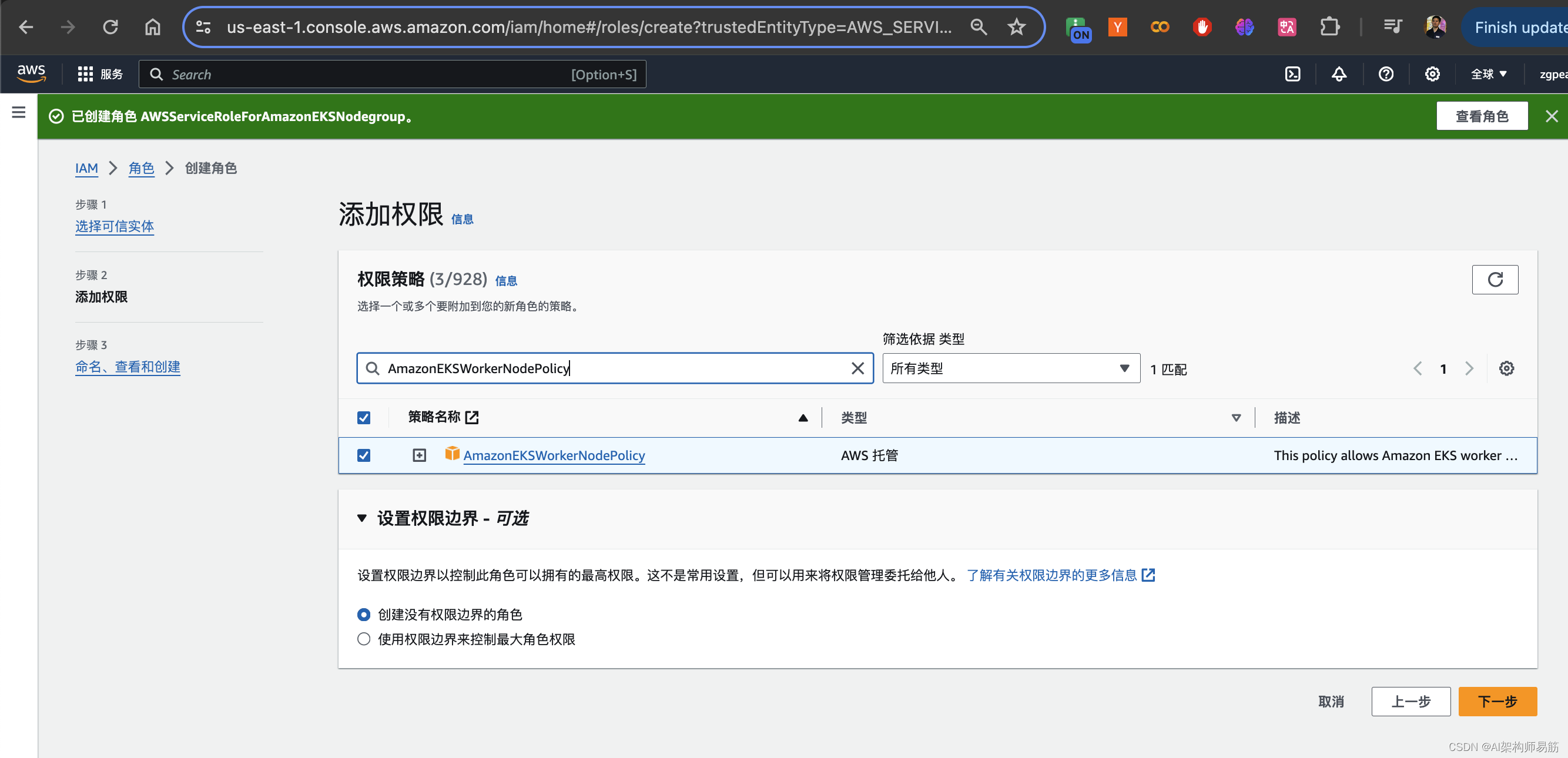Open the browser home page icon
This screenshot has width=1568, height=758.
point(152,27)
